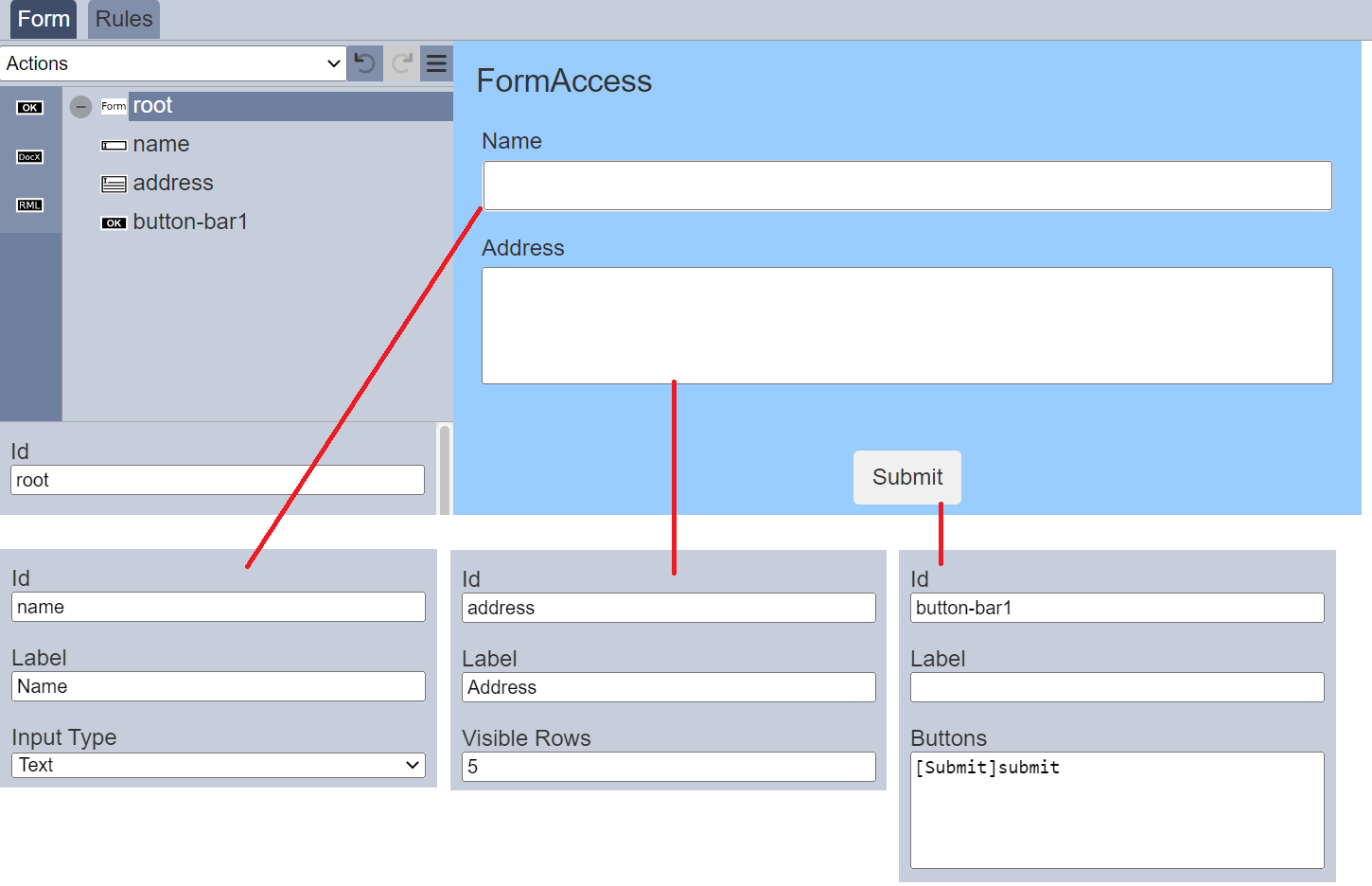
Task: Click the redo arrow icon
Action: [401, 63]
